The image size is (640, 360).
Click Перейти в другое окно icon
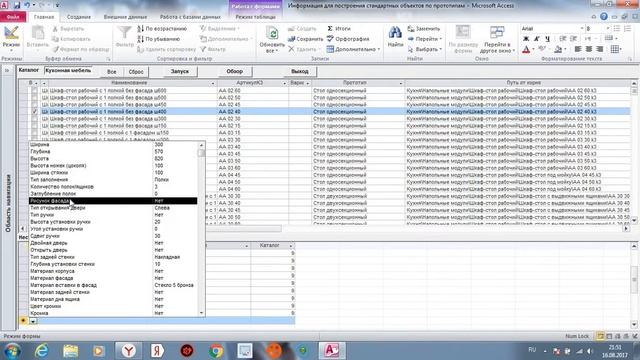click(x=497, y=33)
